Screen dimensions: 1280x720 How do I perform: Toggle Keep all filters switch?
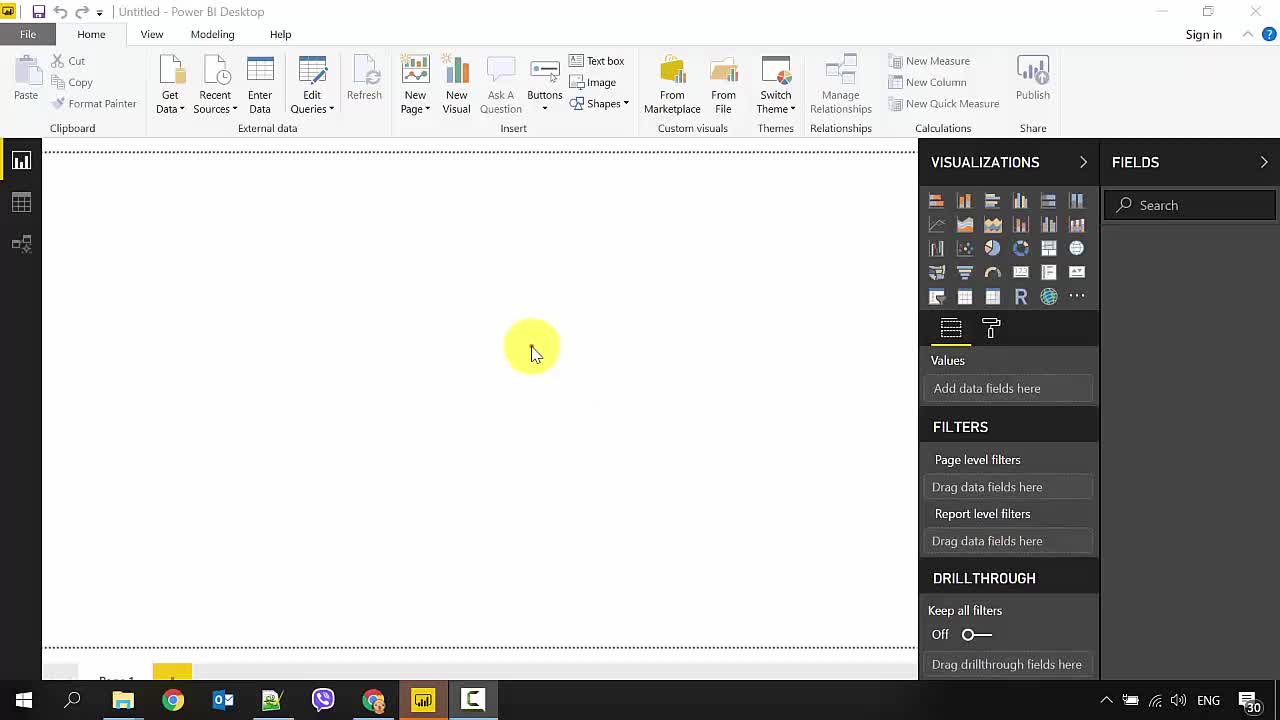tap(976, 634)
